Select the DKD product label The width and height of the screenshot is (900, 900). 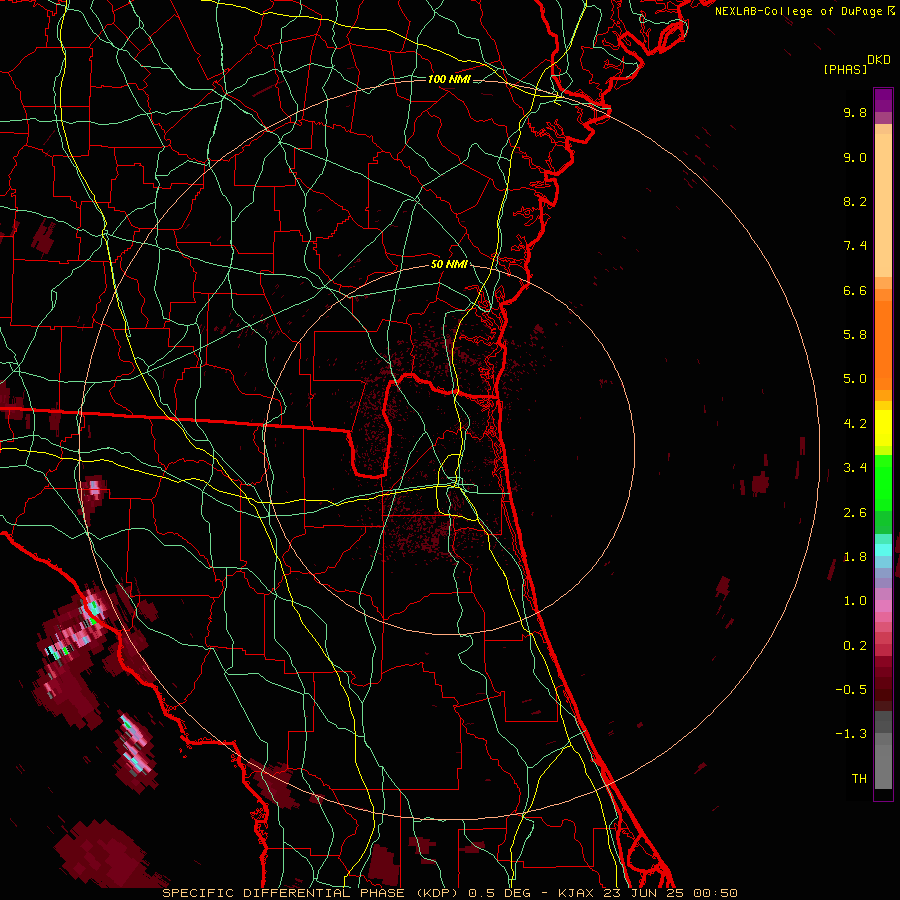[879, 60]
